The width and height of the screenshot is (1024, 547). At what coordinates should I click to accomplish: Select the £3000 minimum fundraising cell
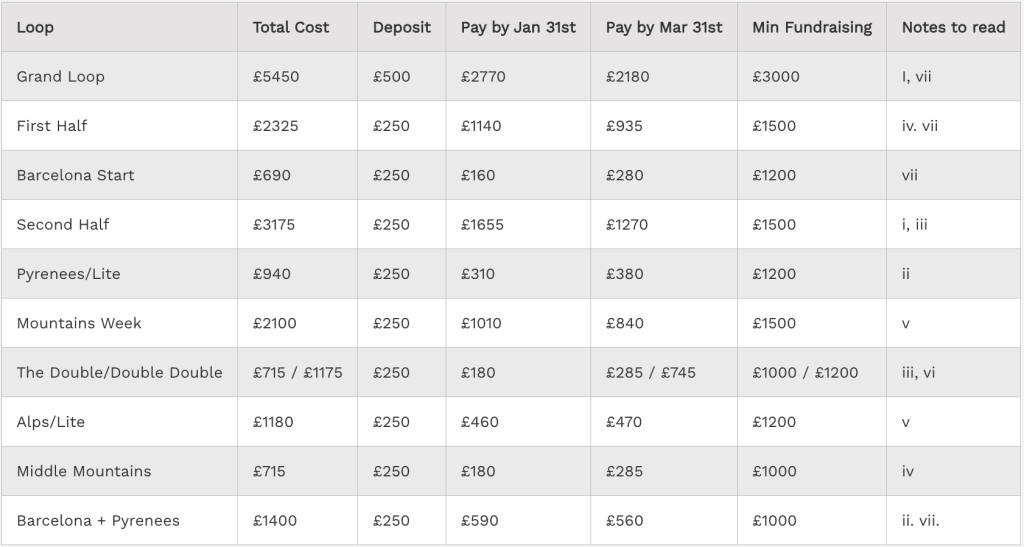[x=776, y=76]
